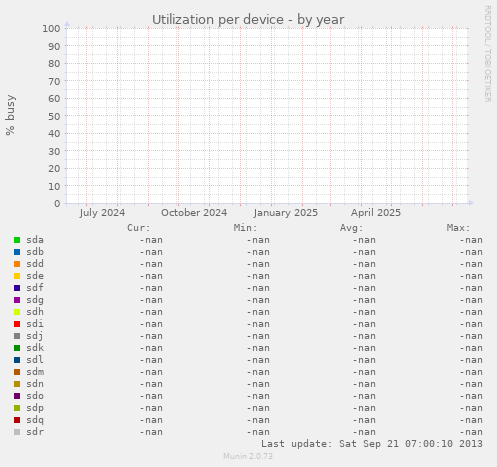This screenshot has height=467, width=497.
Task: Click the sdf device label
Action: coord(35,288)
